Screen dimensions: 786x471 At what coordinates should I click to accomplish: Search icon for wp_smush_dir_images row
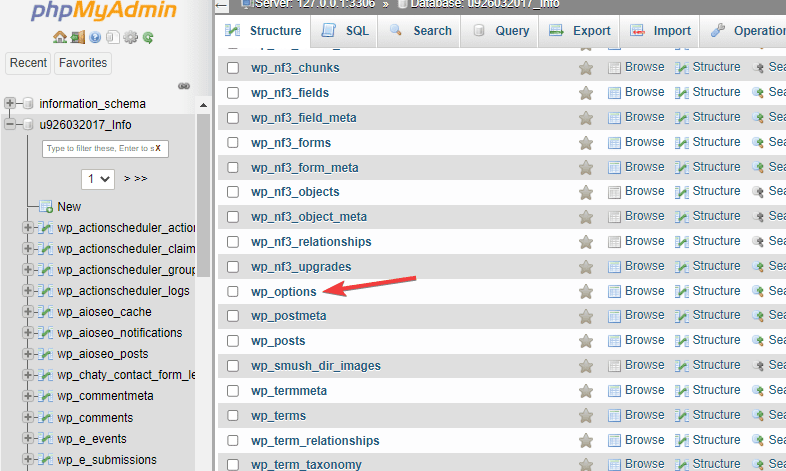point(758,366)
